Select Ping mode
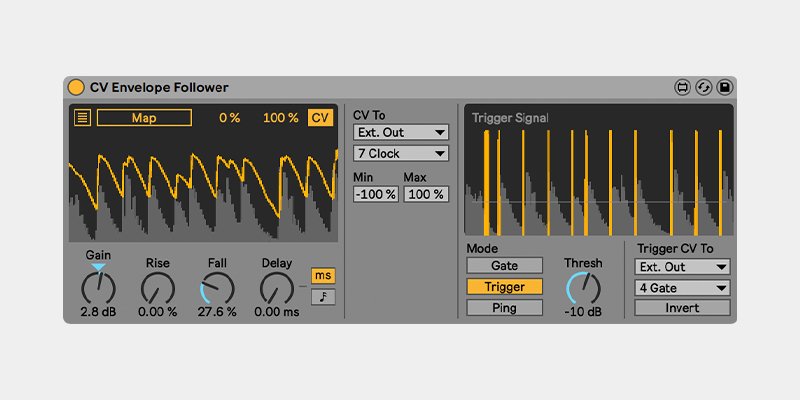 504,308
